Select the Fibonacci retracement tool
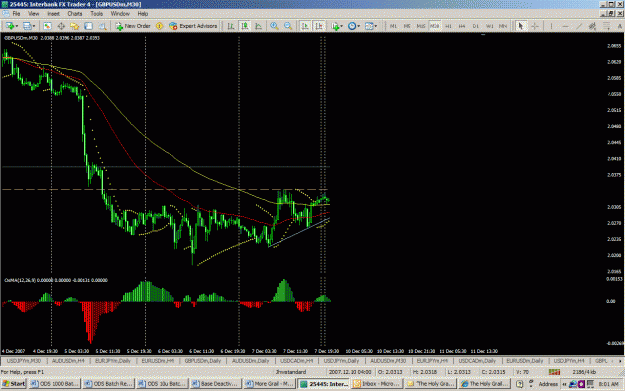 point(606,26)
